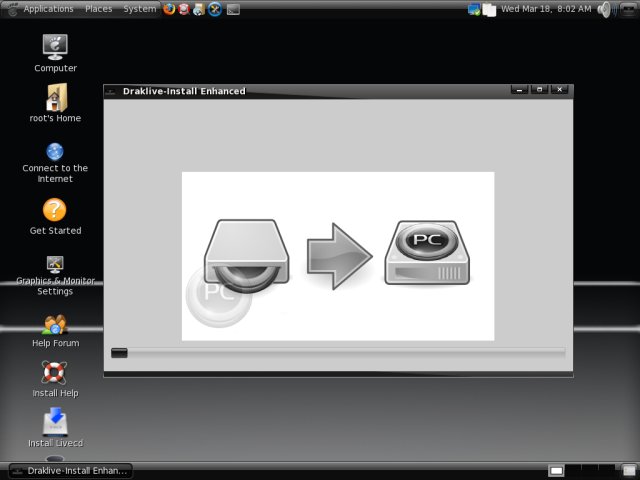This screenshot has width=640, height=480.
Task: Open the Install Help lifebuoy icon
Action: (x=54, y=373)
